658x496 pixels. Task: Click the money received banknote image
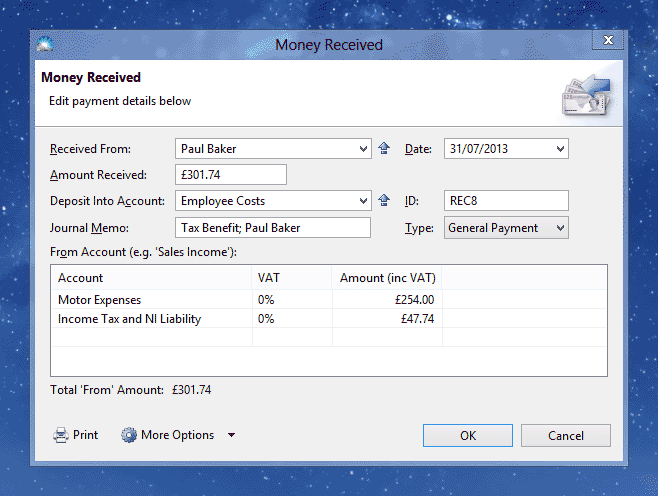point(587,95)
